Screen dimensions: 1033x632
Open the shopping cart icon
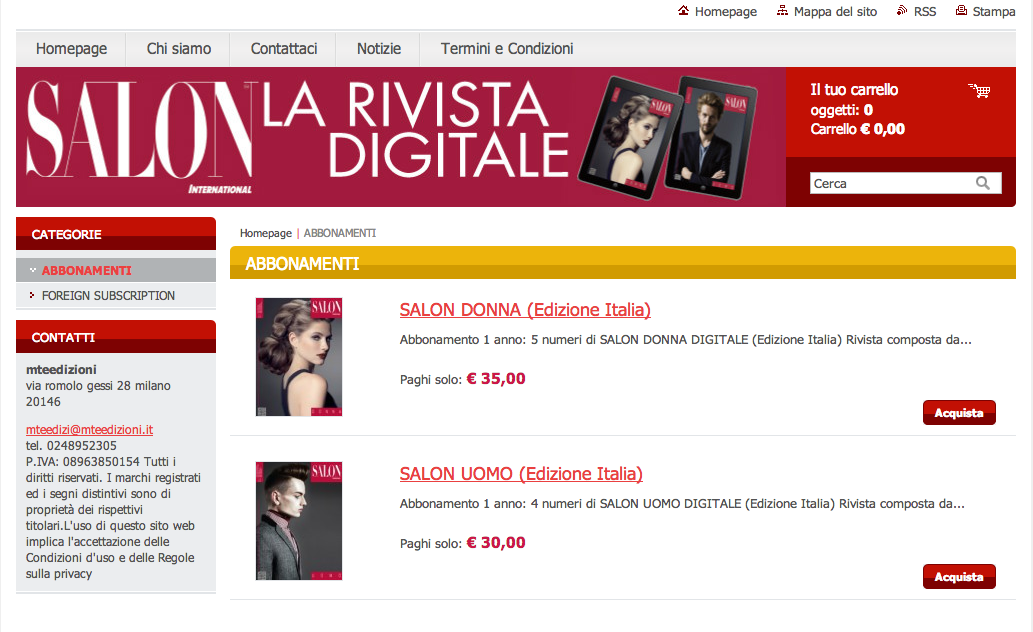[x=979, y=90]
